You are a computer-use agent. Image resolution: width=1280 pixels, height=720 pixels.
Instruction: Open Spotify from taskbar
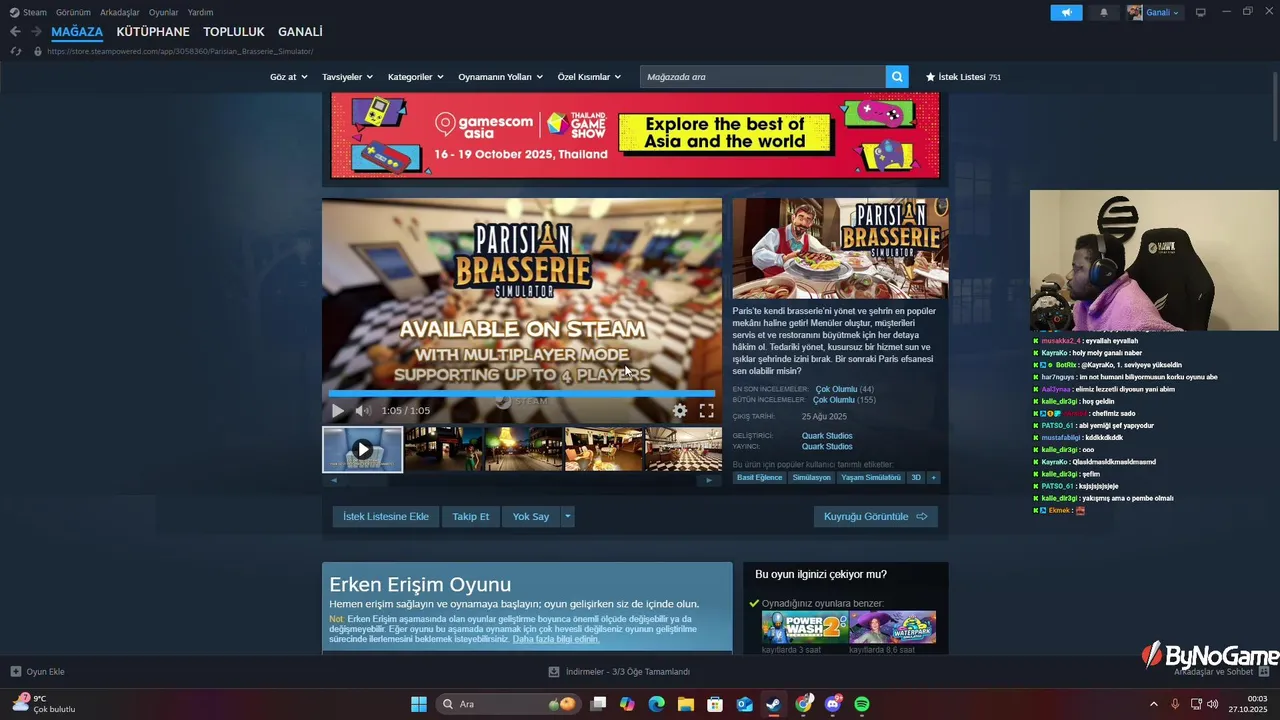(862, 704)
